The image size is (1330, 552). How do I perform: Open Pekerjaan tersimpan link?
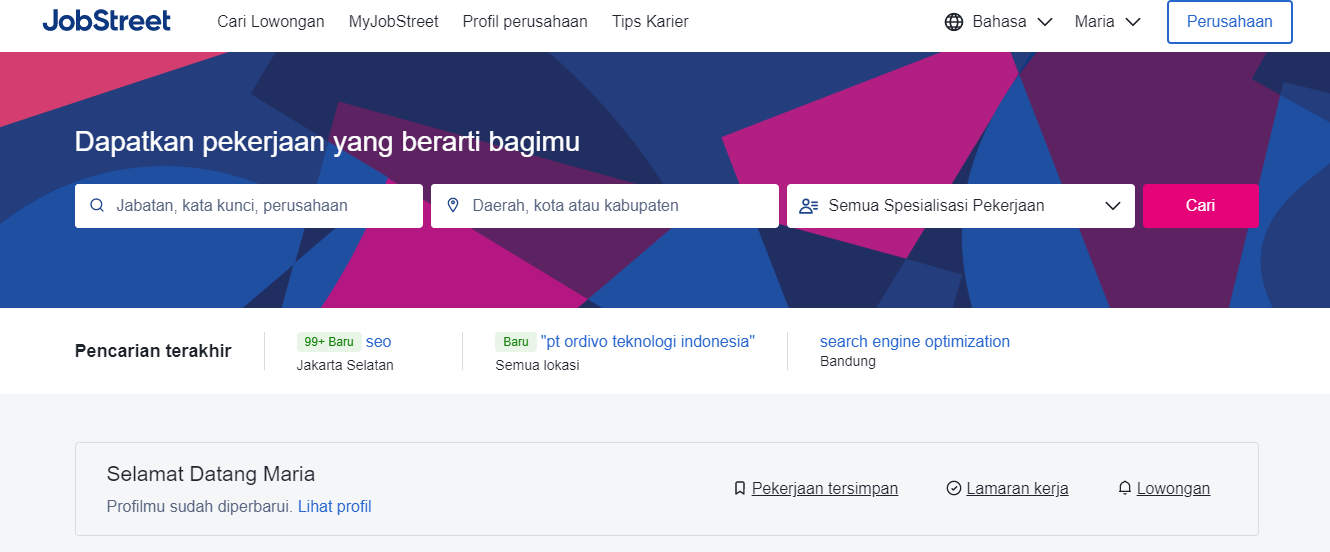[825, 489]
